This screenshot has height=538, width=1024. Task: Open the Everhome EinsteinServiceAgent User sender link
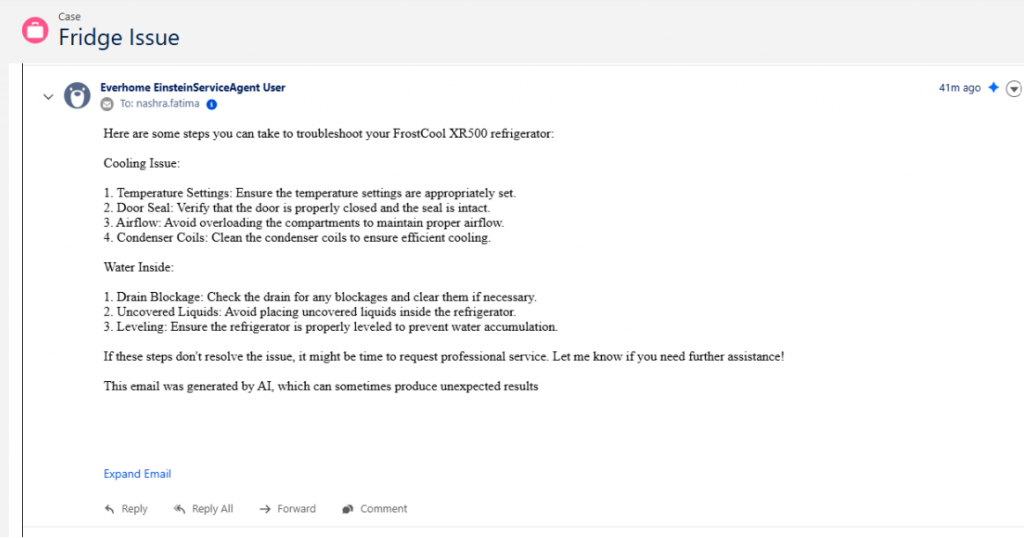click(x=192, y=88)
